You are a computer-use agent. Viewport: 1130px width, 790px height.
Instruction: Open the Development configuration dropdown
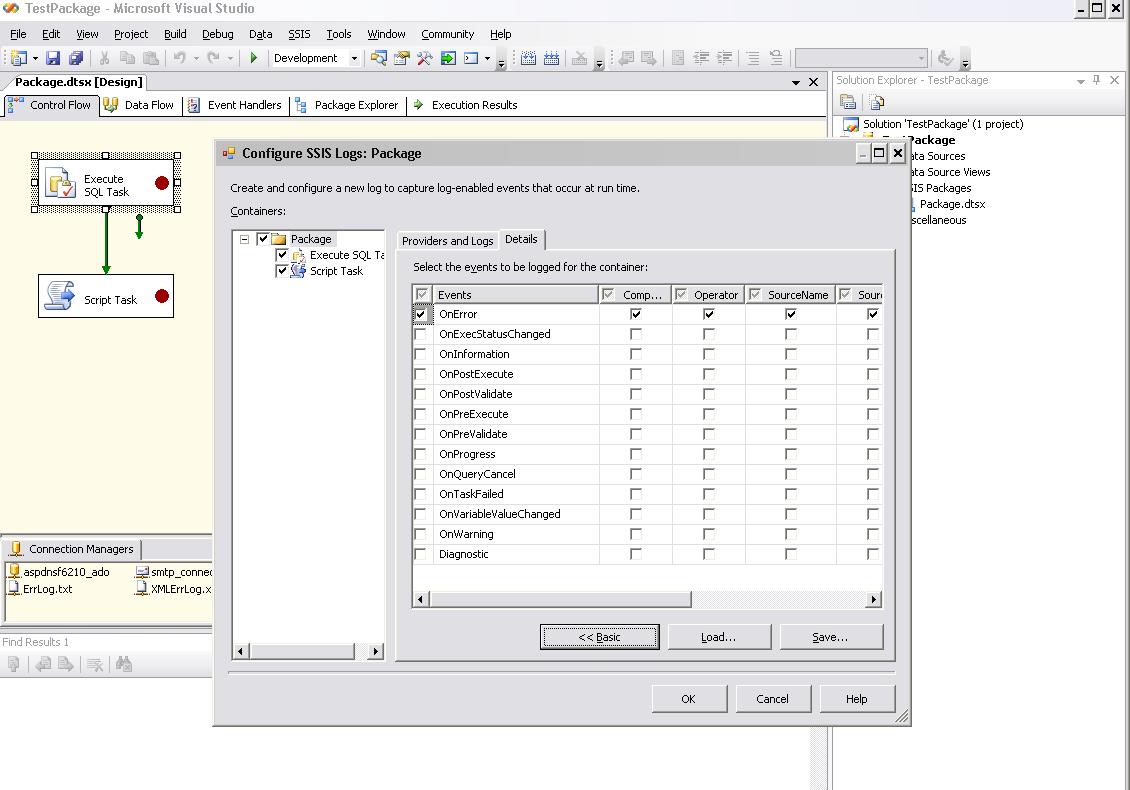[353, 59]
